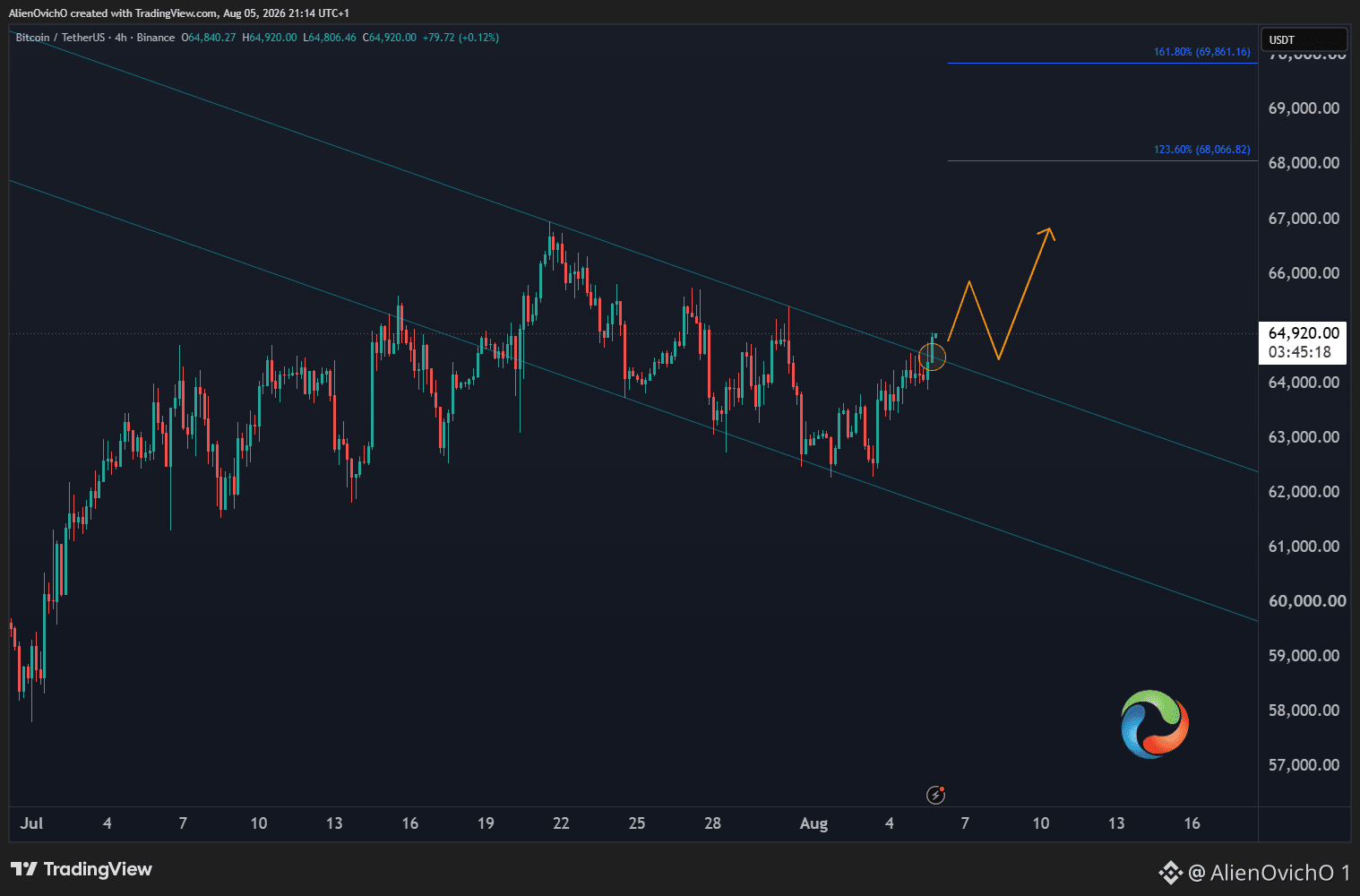
Task: Click the 64,000.00 price scale label
Action: [1304, 383]
